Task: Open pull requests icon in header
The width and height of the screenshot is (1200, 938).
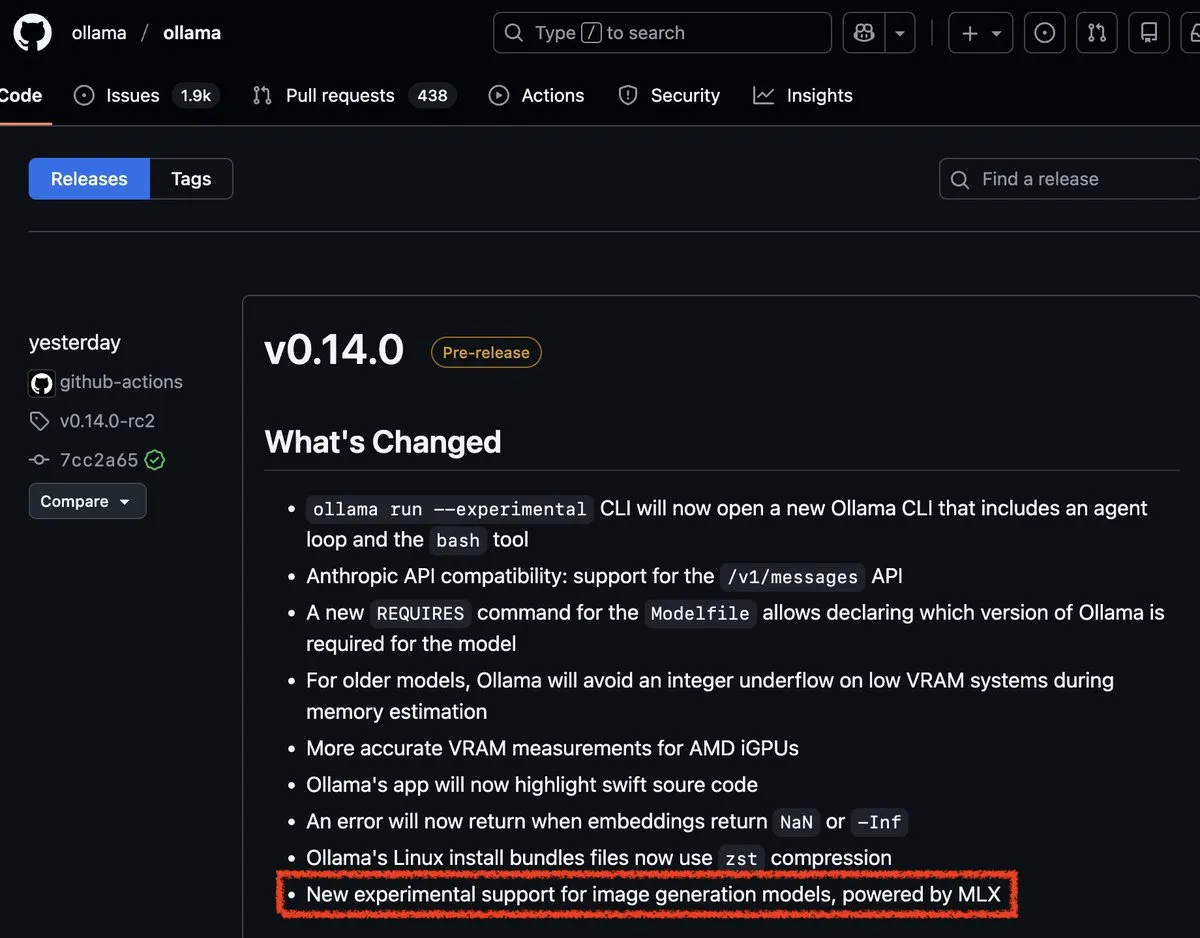Action: click(x=1097, y=33)
